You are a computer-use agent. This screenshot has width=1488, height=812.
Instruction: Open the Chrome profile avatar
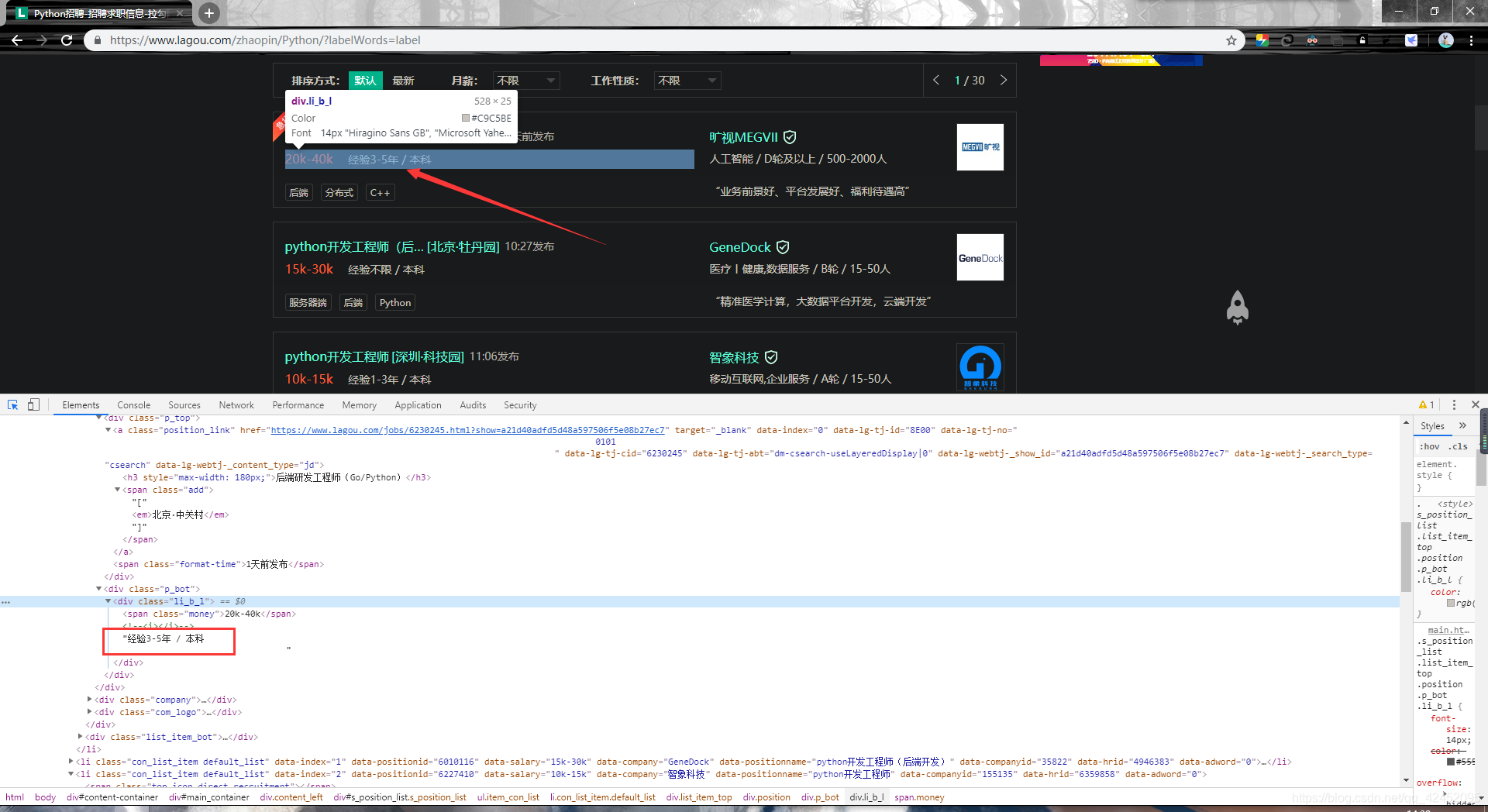click(x=1446, y=40)
